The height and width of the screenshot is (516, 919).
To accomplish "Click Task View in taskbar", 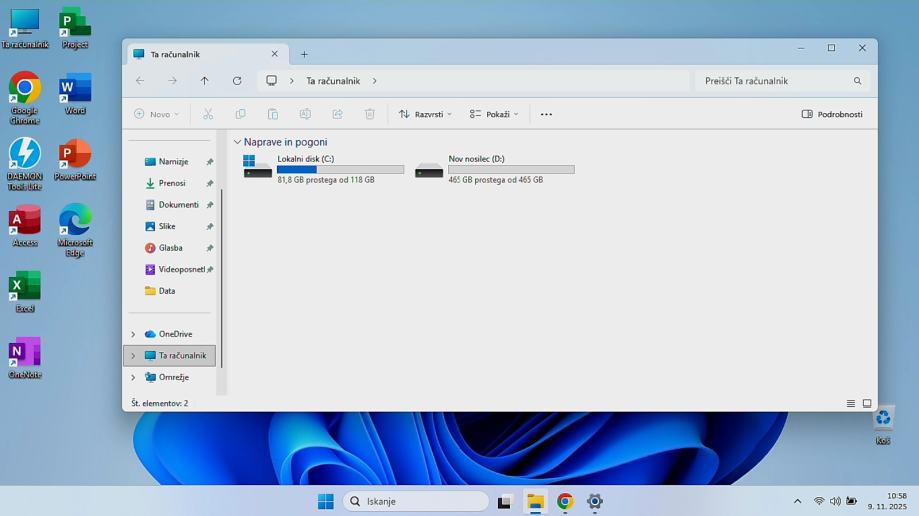I will tap(504, 501).
